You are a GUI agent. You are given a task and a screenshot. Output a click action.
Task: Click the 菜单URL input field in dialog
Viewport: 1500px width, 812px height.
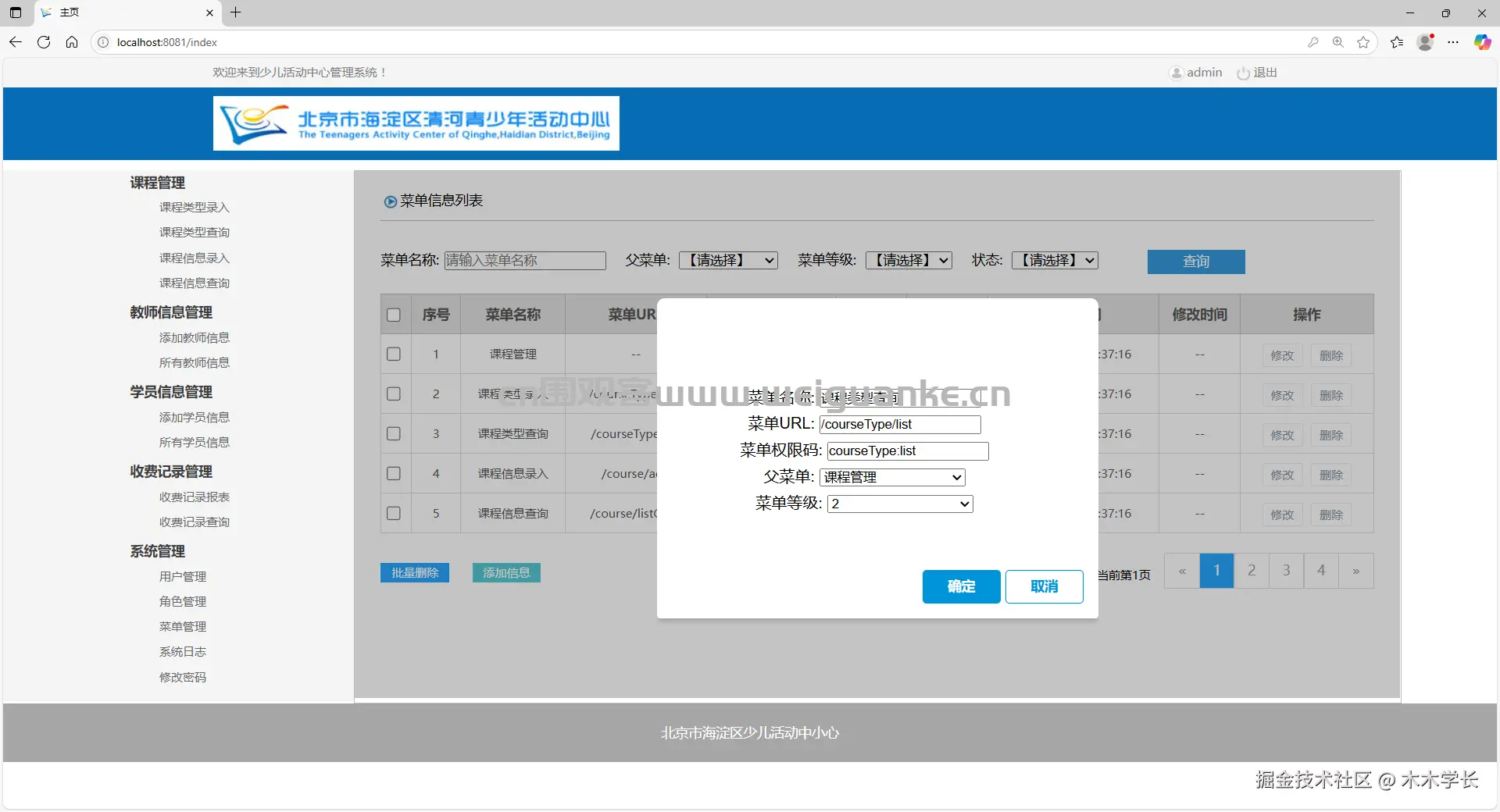(x=900, y=424)
